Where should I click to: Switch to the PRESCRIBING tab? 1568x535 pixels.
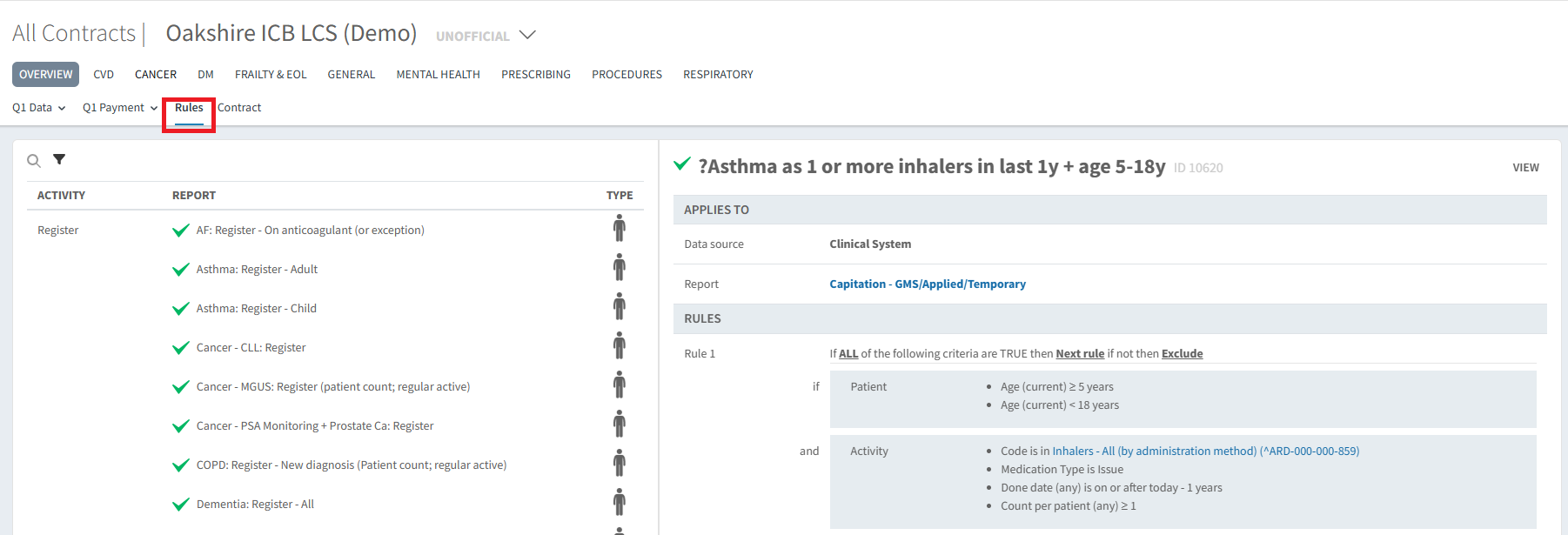click(x=536, y=74)
